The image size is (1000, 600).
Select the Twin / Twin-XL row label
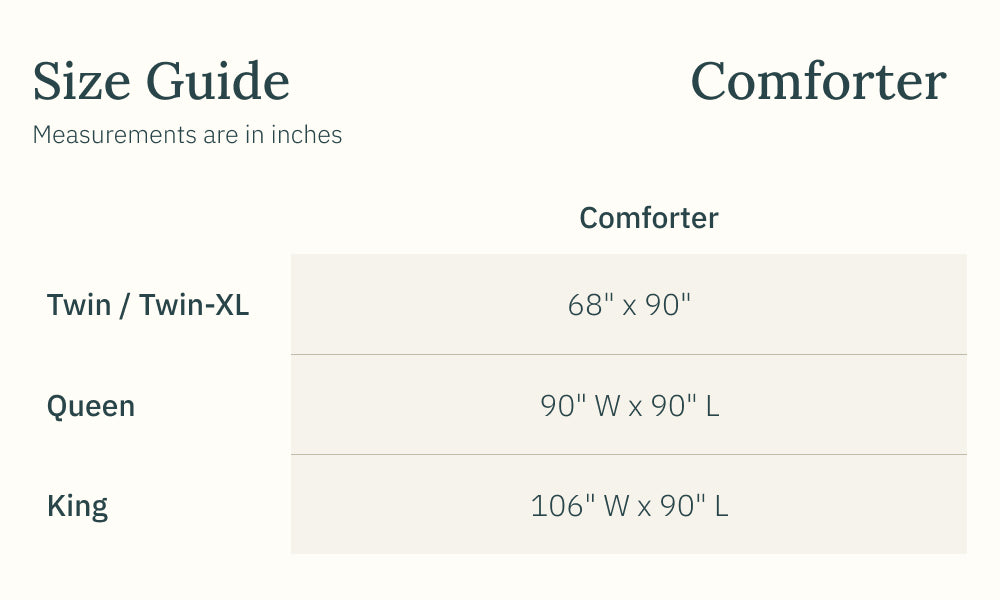(x=148, y=305)
